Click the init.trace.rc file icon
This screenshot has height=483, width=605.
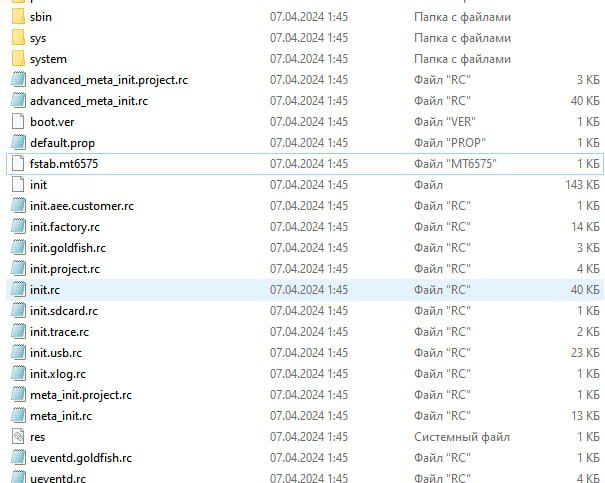18,331
